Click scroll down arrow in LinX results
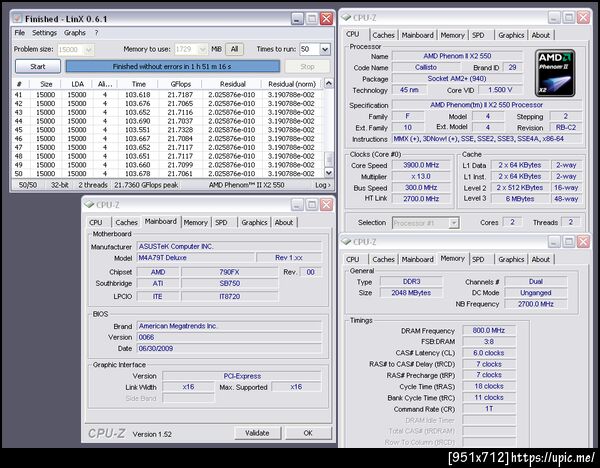The height and width of the screenshot is (468, 600). click(x=328, y=173)
